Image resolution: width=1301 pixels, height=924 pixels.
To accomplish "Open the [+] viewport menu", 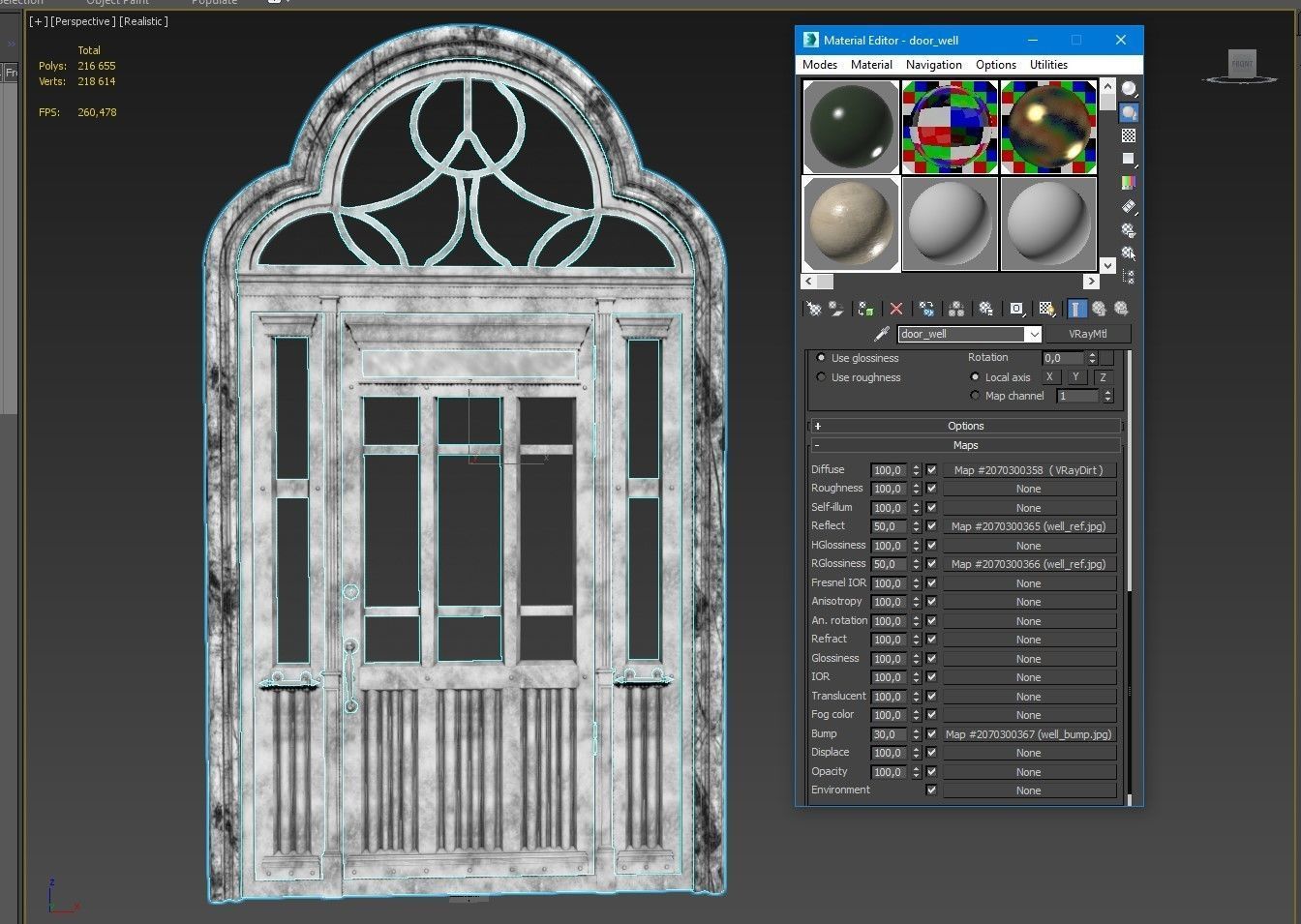I will coord(38,21).
